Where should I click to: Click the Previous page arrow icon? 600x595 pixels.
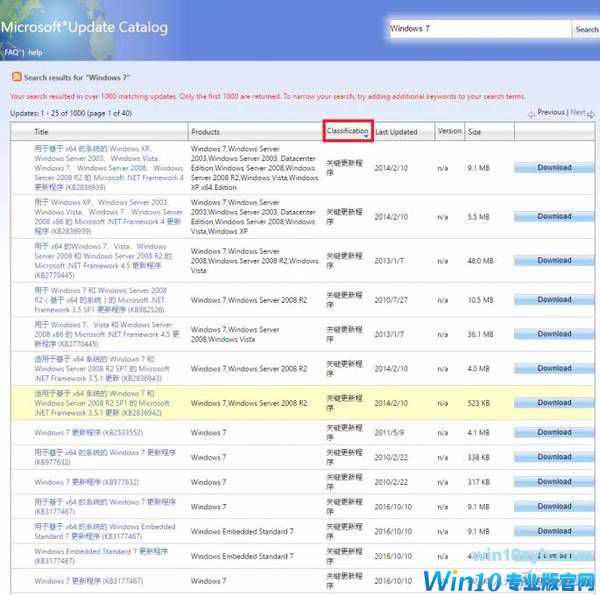[530, 113]
